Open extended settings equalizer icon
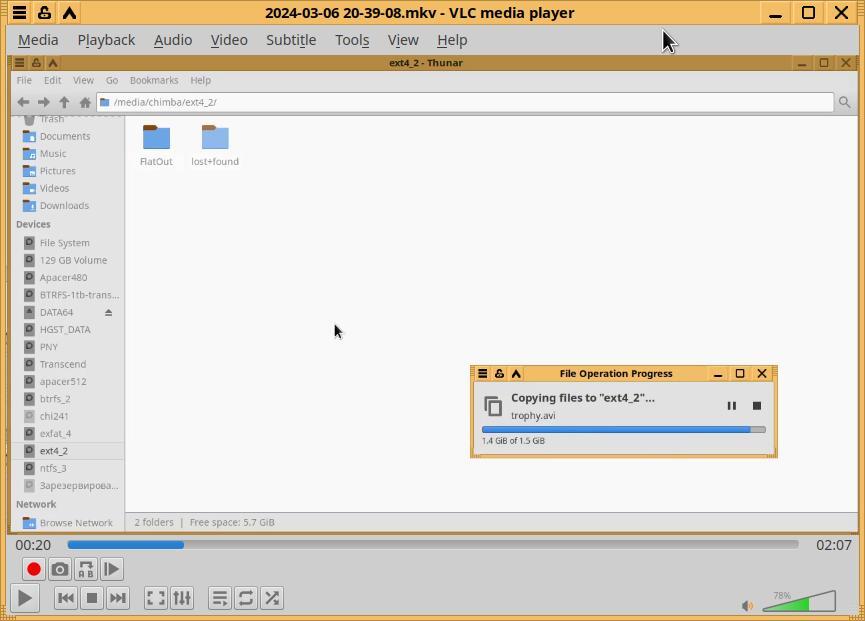Screen dimensions: 865x621 point(182,598)
